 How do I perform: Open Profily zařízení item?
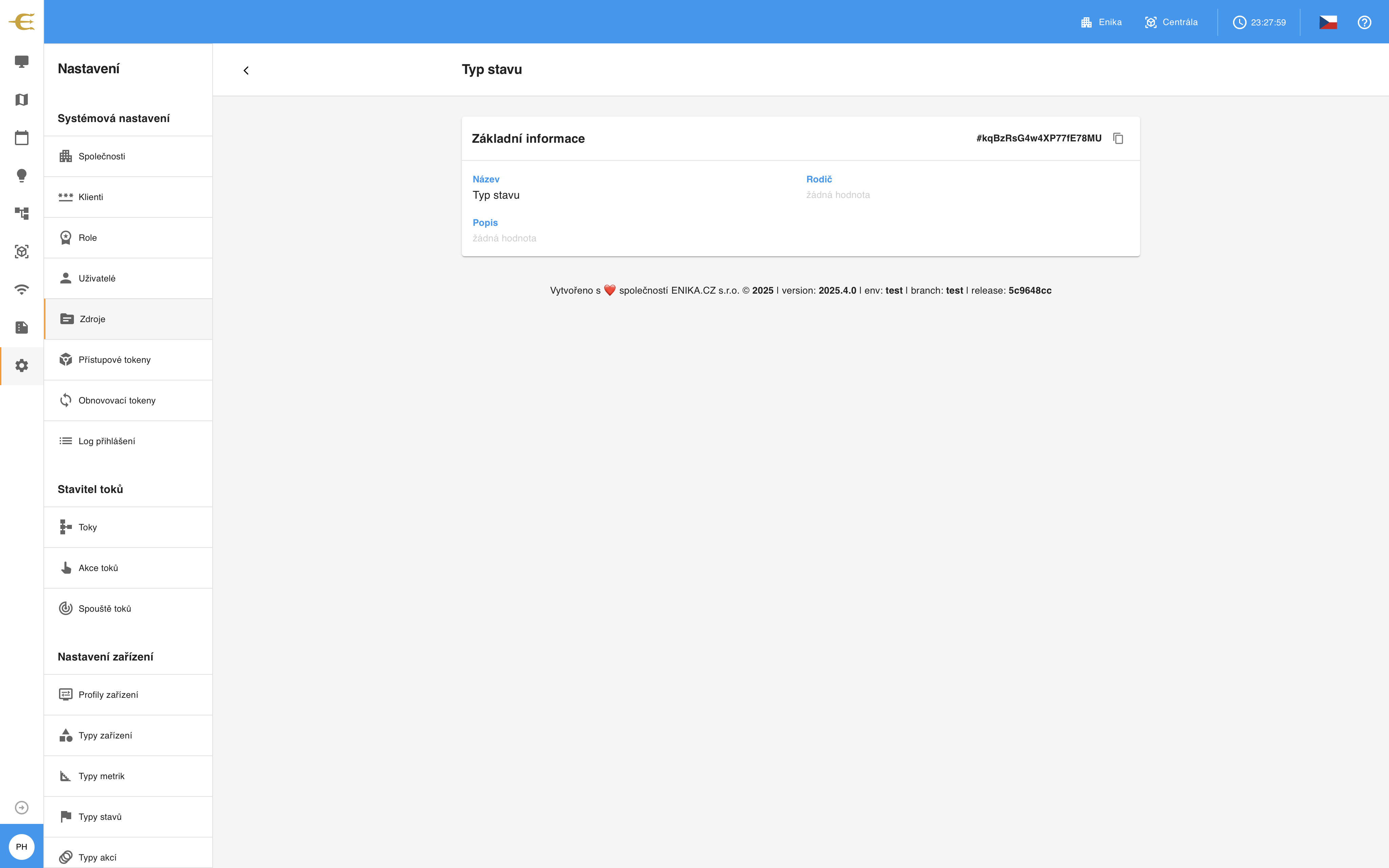click(128, 695)
